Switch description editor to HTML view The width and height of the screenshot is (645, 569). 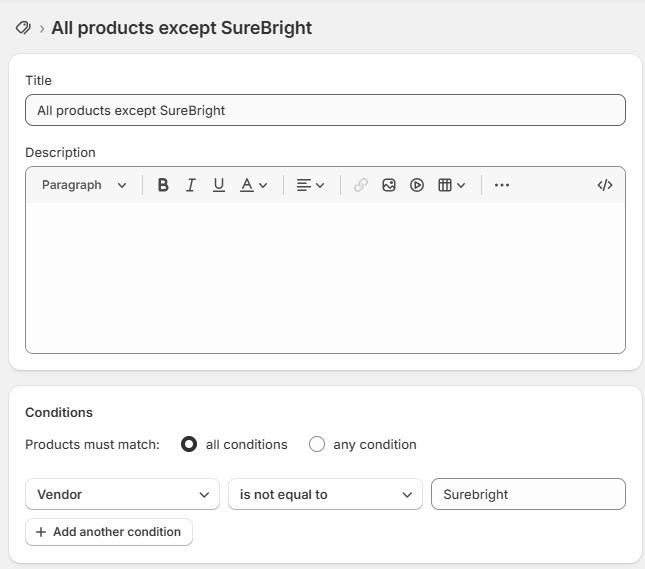605,185
